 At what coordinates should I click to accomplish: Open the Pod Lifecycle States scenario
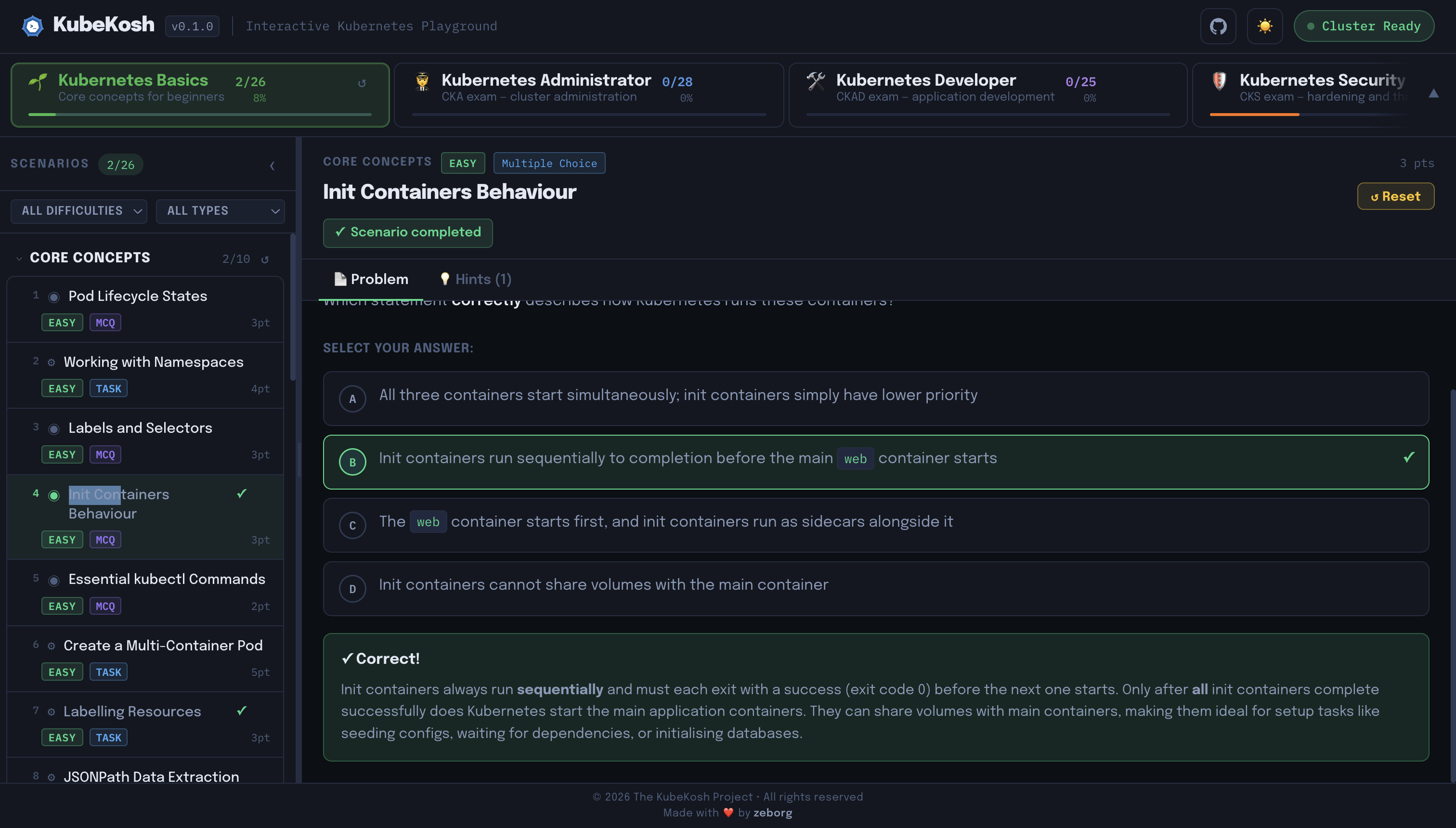click(145, 310)
